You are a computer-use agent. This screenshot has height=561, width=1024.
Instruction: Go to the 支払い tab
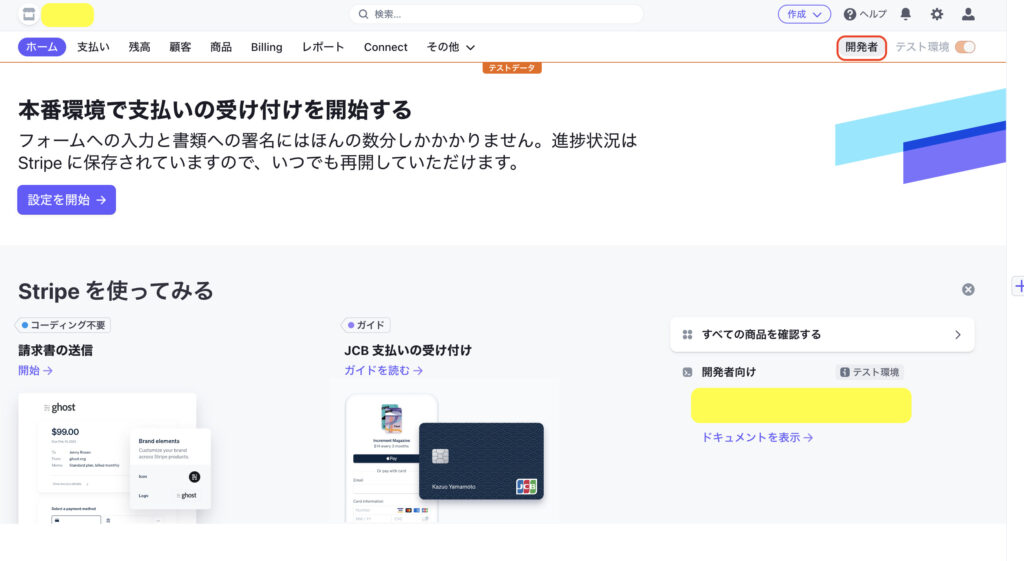93,47
